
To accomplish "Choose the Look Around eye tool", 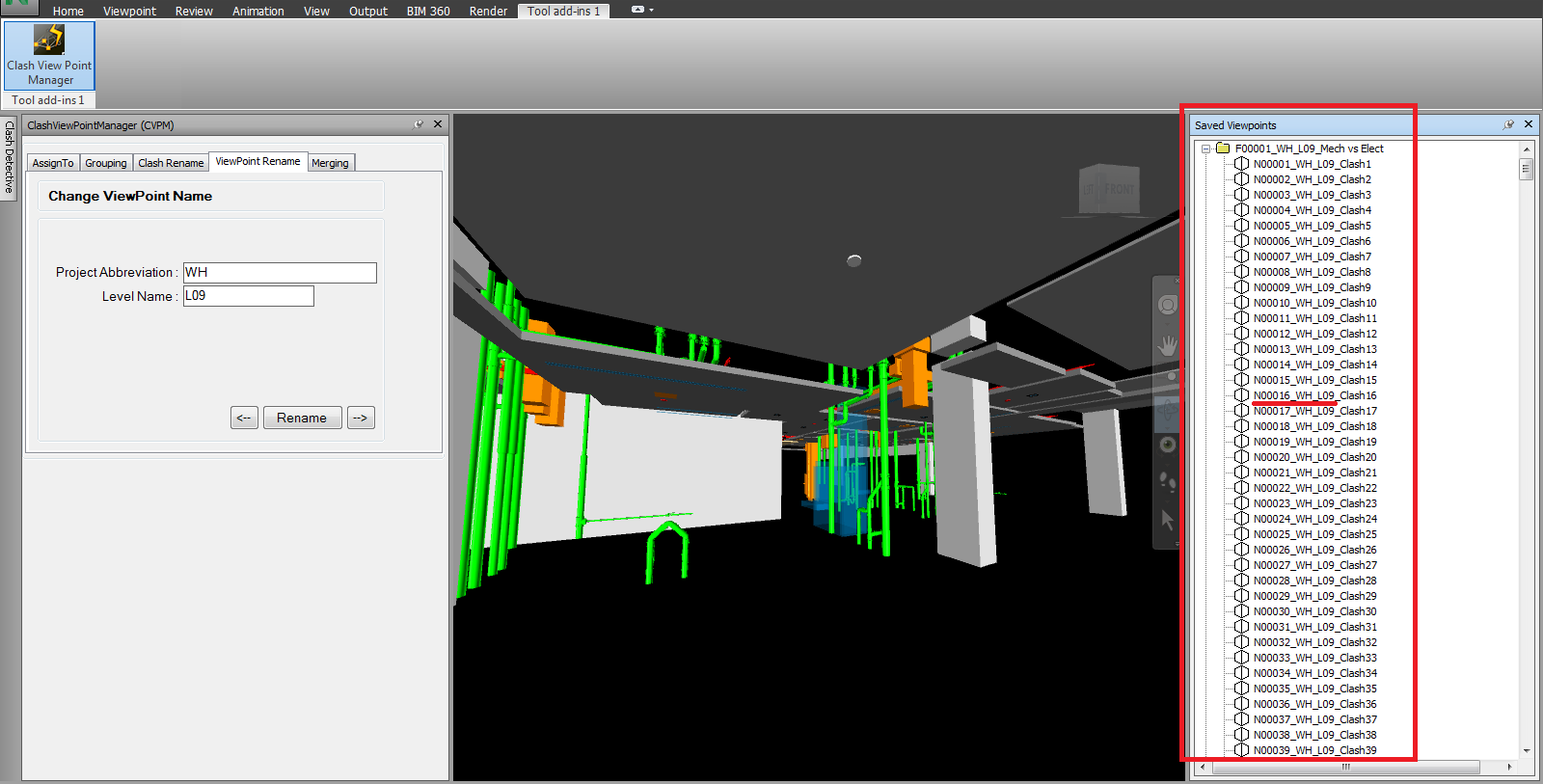I will click(1167, 445).
